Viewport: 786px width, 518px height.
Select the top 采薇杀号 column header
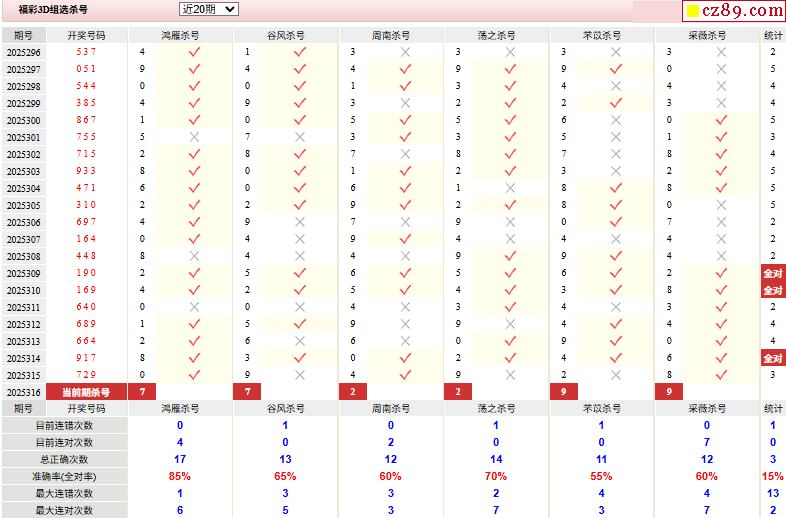[707, 35]
